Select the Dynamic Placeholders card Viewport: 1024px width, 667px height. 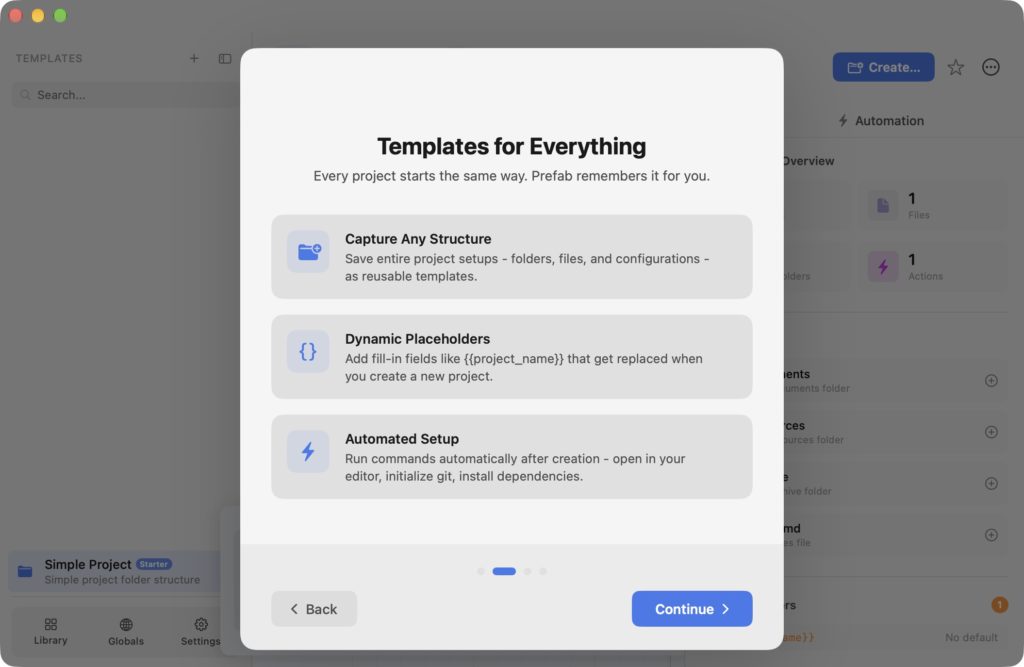tap(512, 357)
